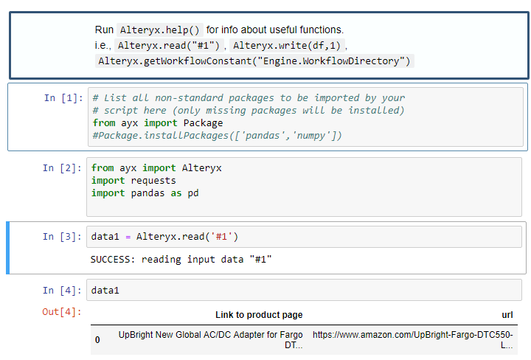Viewport: 531px width, 360px height.
Task: Click the 'from ayx import Alteryx' line
Action: coord(156,168)
